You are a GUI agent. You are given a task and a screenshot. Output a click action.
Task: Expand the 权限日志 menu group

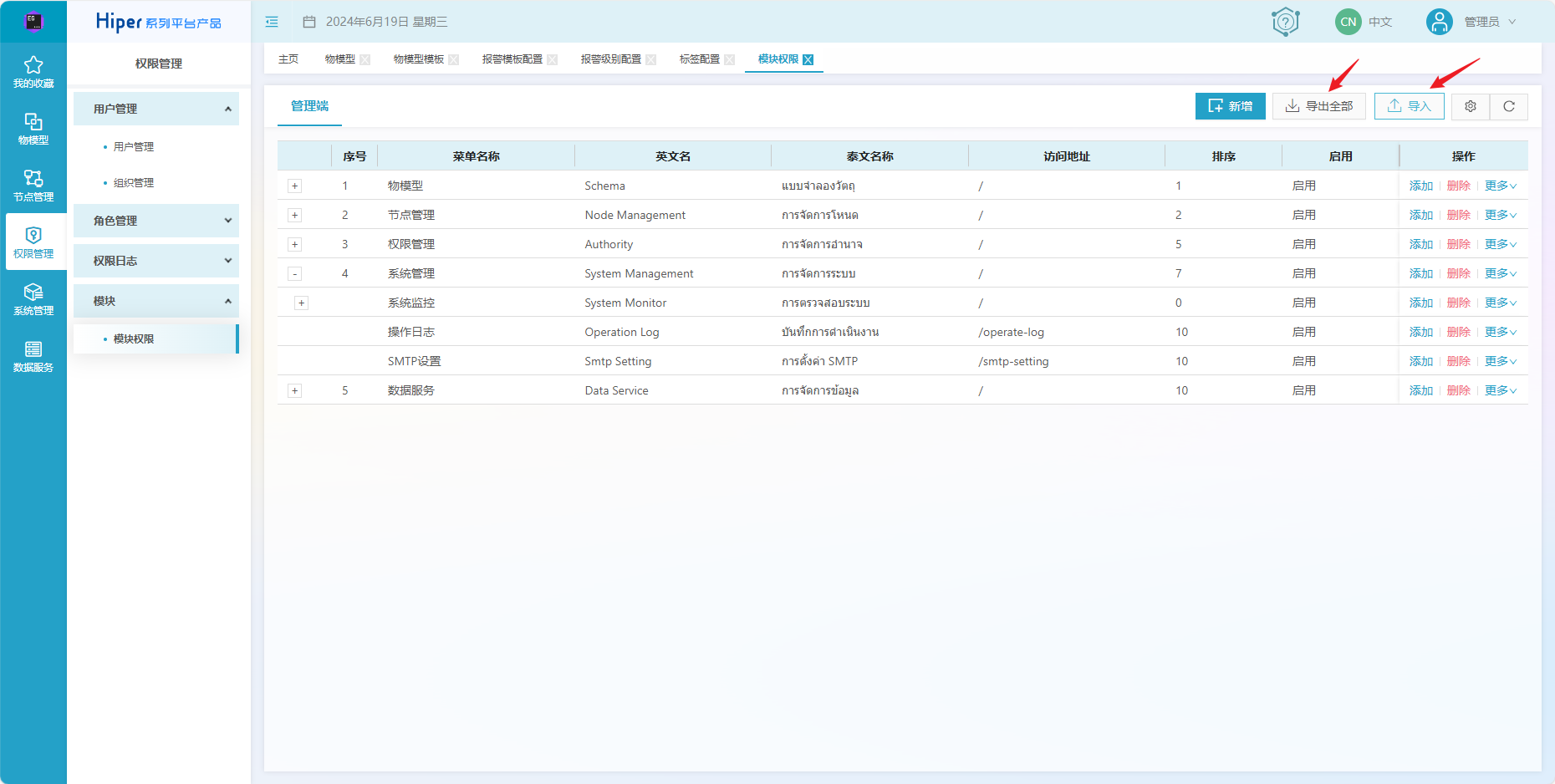tap(156, 261)
